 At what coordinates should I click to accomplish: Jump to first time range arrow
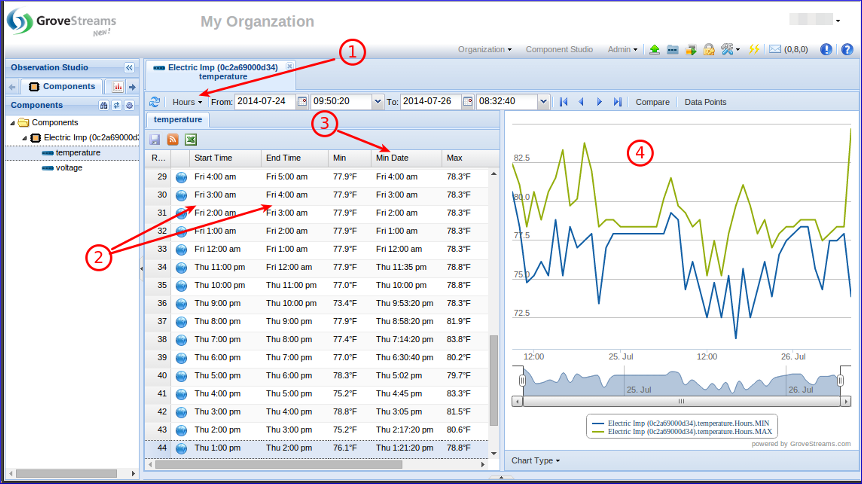point(563,102)
